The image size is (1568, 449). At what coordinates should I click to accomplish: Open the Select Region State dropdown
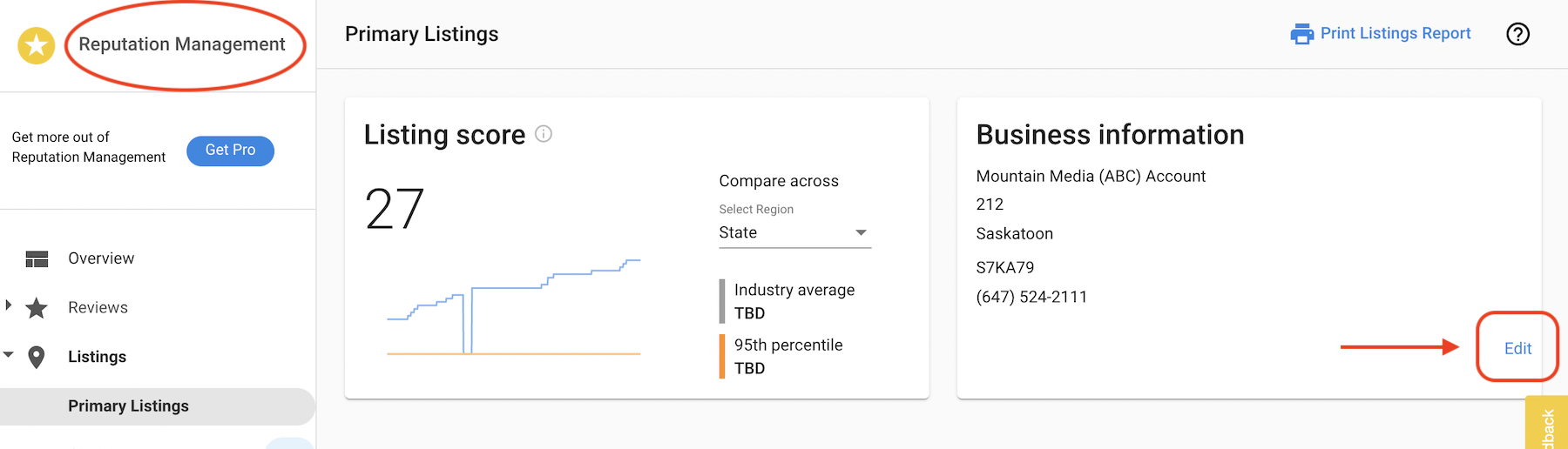[x=794, y=232]
